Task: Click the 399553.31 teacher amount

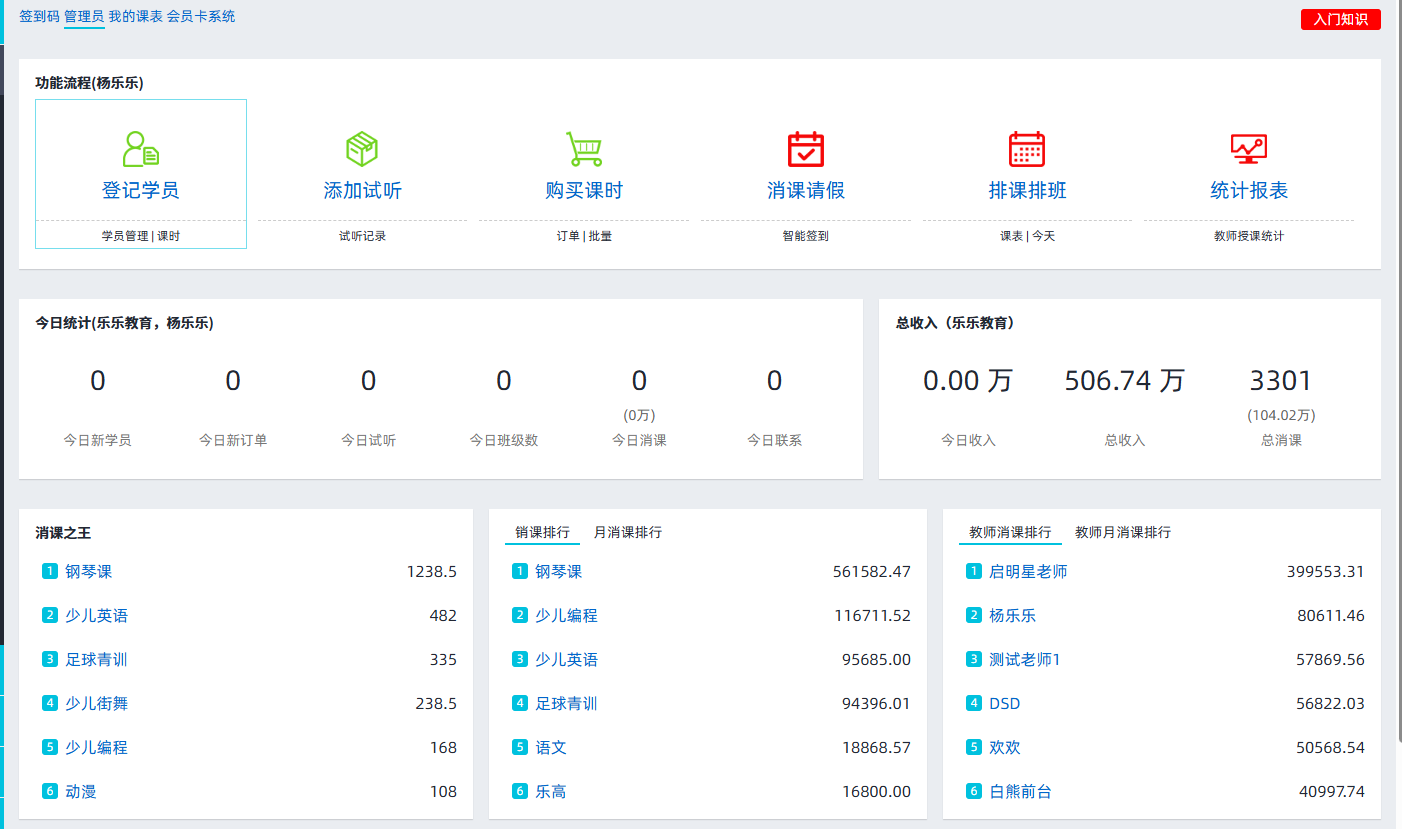Action: click(1326, 571)
